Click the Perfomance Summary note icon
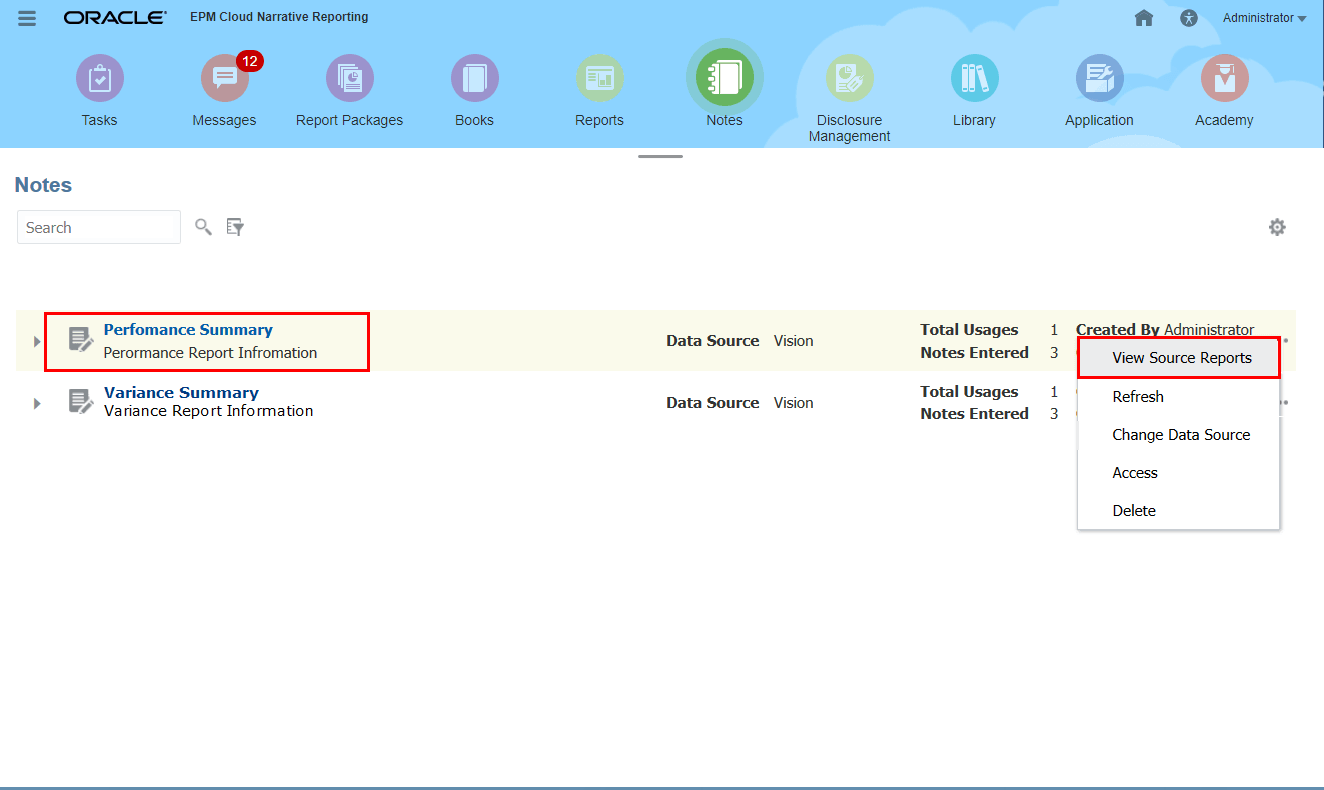The width and height of the screenshot is (1324, 790). (x=81, y=340)
